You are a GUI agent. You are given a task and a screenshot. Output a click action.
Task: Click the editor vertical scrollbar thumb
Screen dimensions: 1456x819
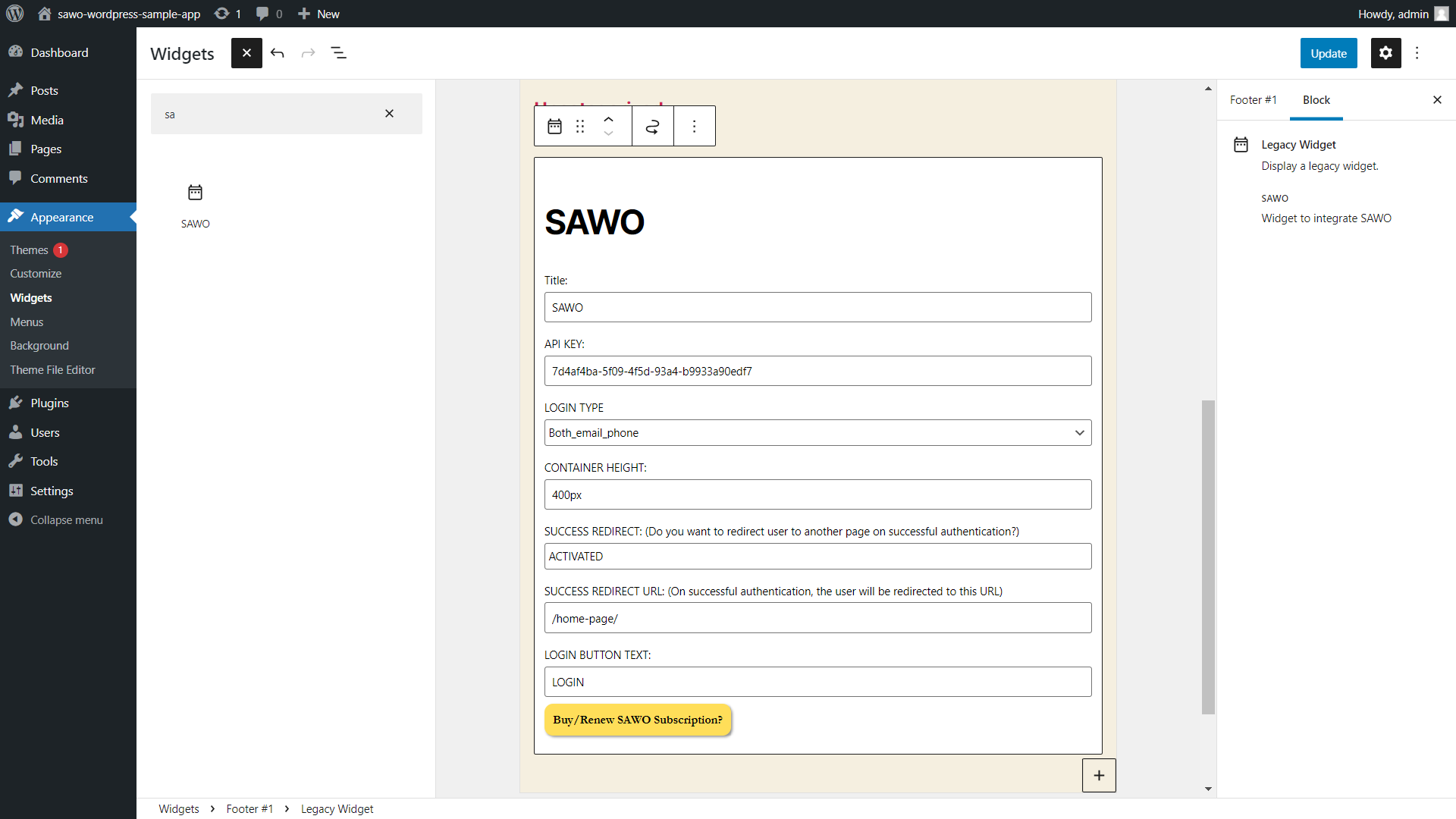(1208, 557)
